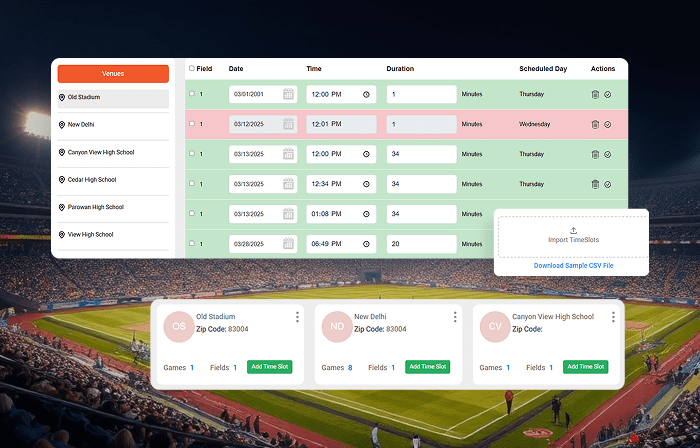Viewport: 700px width, 448px height.
Task: Delete the 03/01/2001 time slot with trash icon
Action: click(595, 94)
